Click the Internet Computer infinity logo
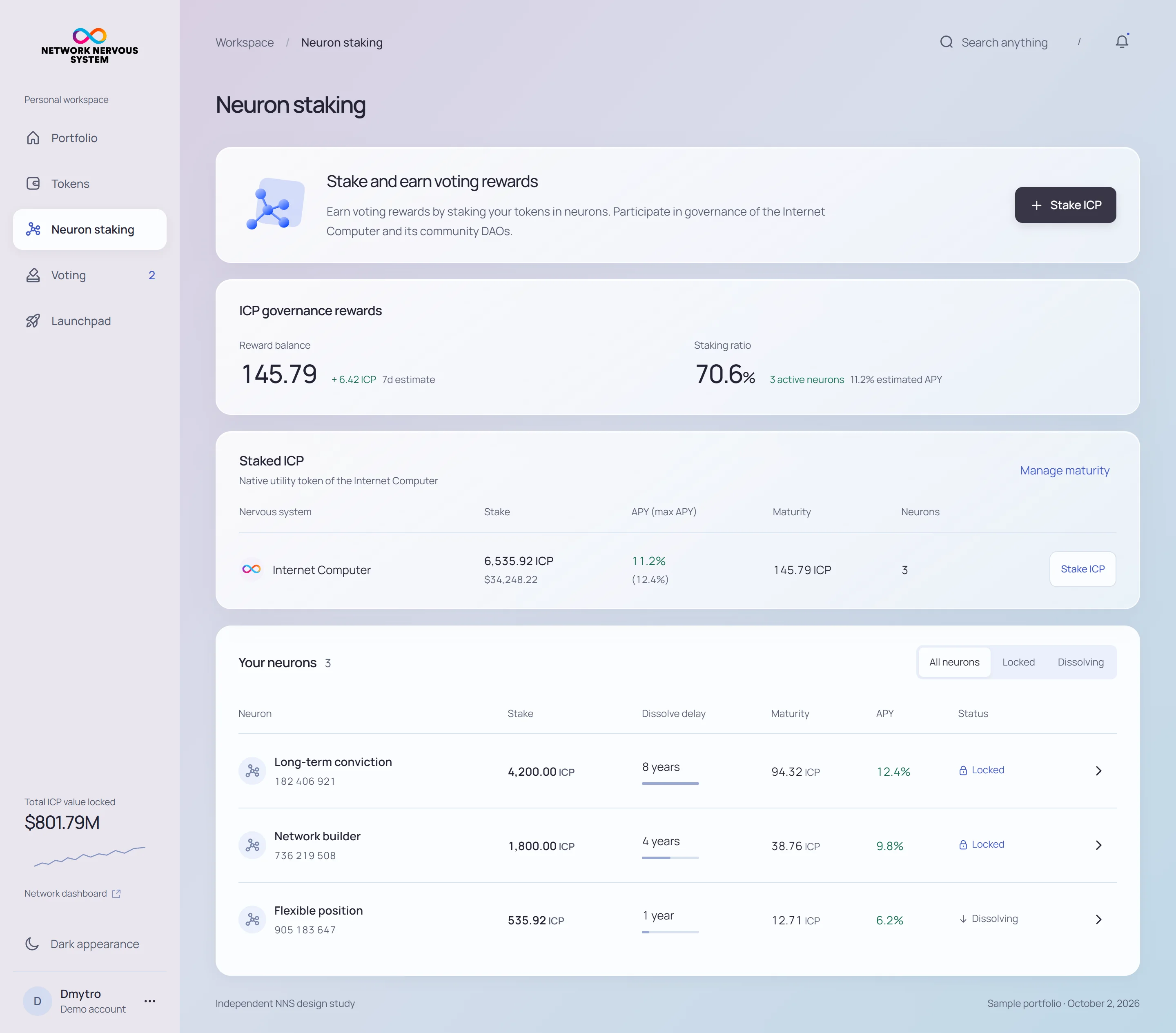 point(252,570)
